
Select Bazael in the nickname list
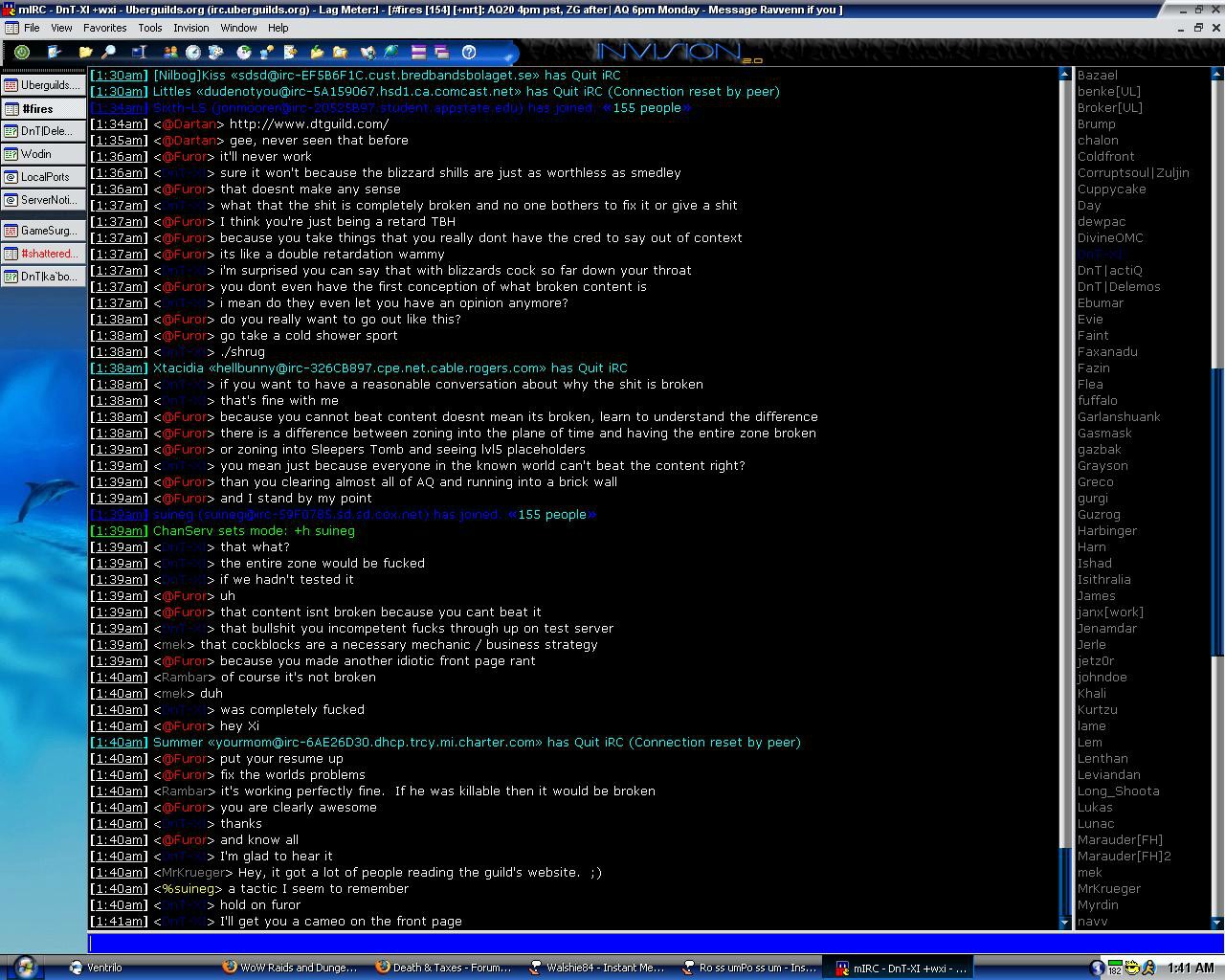pyautogui.click(x=1097, y=75)
